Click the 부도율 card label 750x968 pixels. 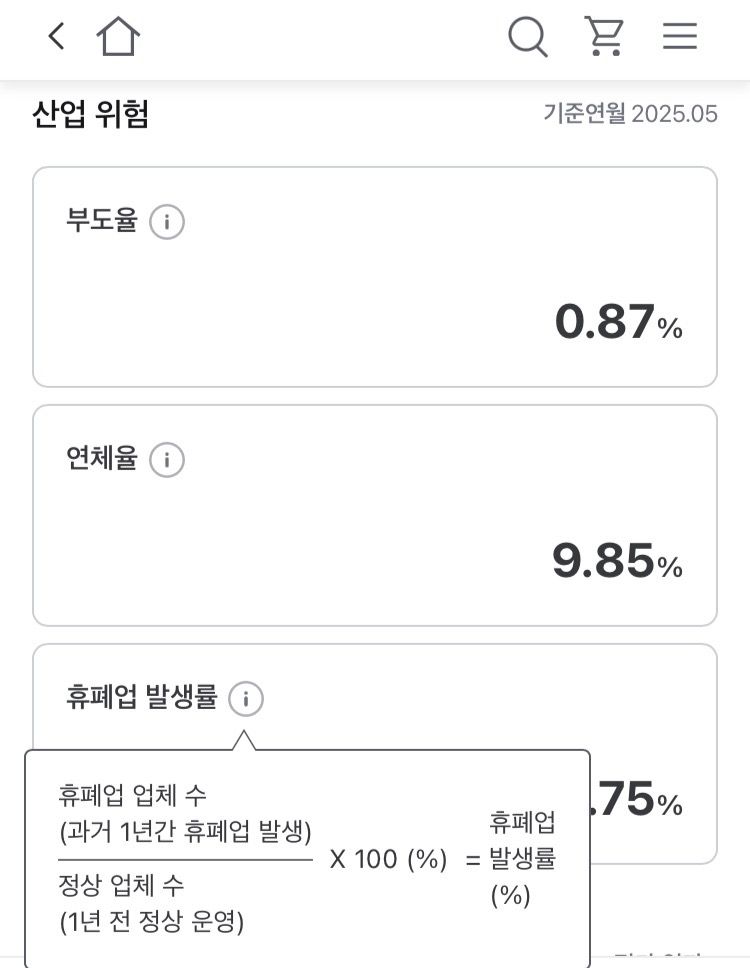pos(101,221)
